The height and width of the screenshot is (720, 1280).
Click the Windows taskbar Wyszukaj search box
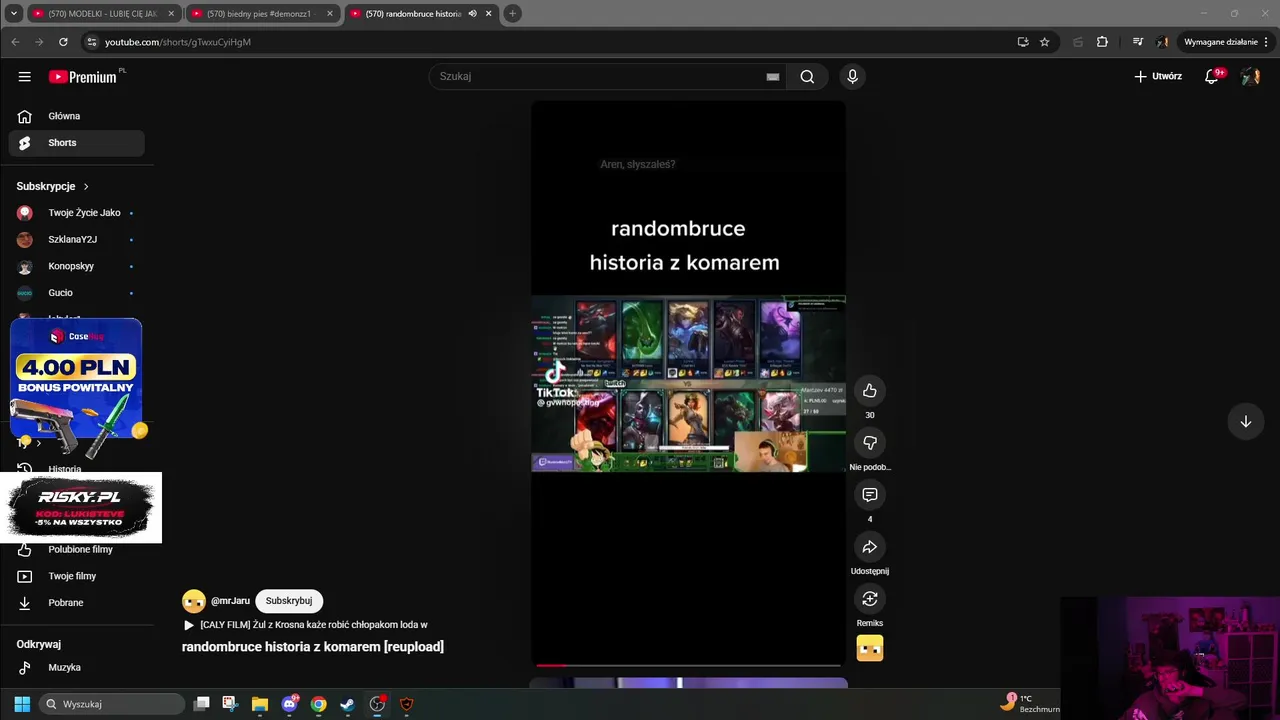(112, 704)
